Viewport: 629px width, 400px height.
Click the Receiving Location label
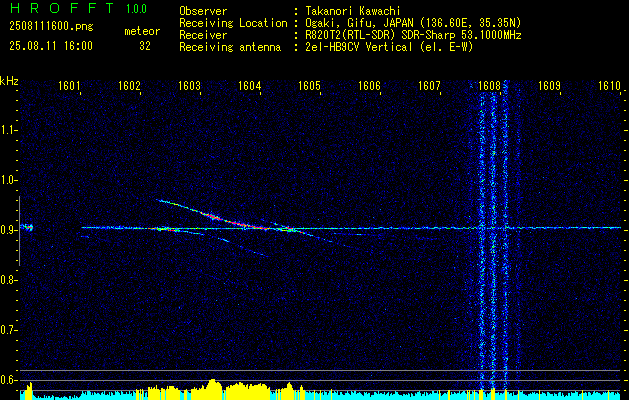tap(233, 23)
